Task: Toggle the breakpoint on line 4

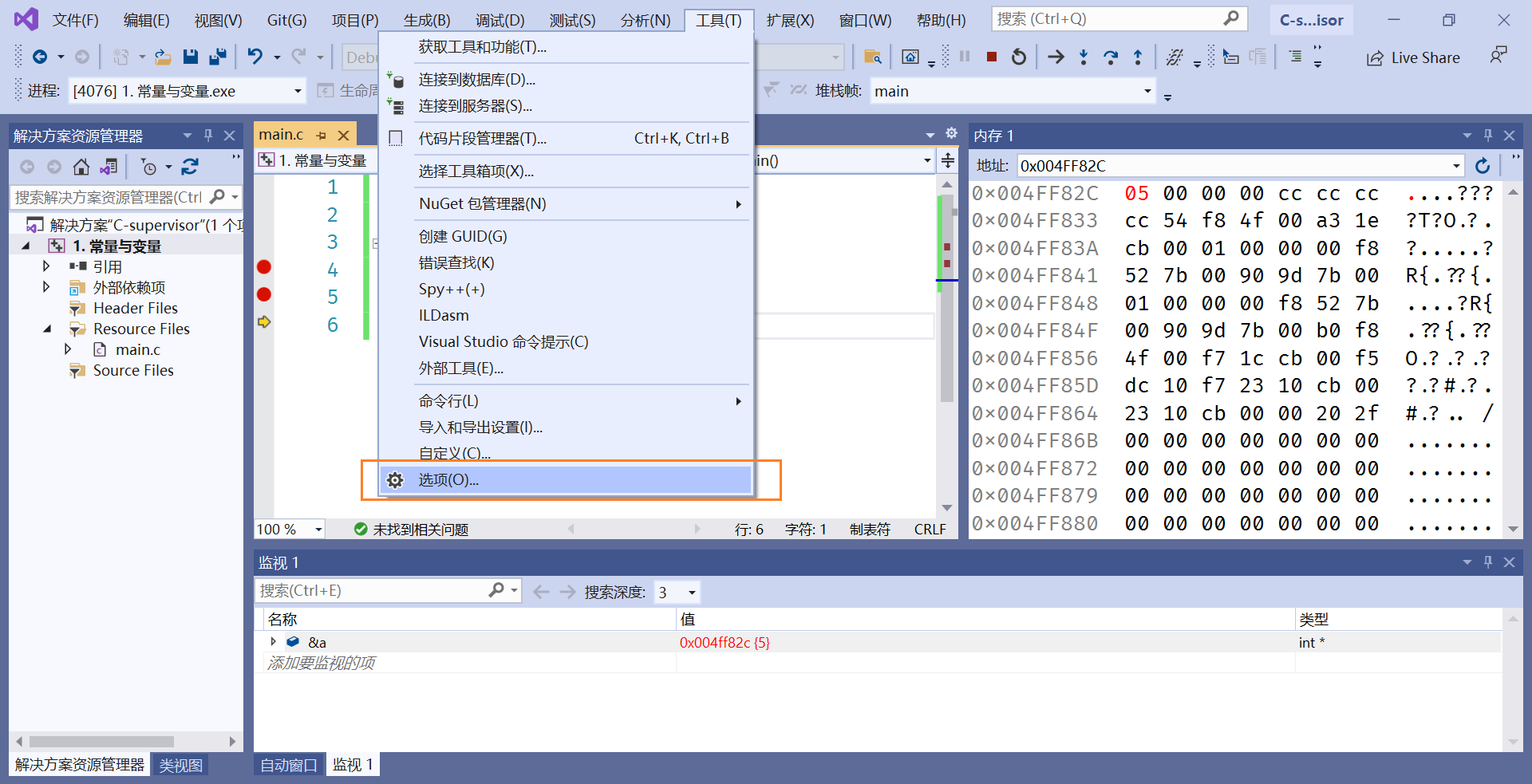Action: 264,267
